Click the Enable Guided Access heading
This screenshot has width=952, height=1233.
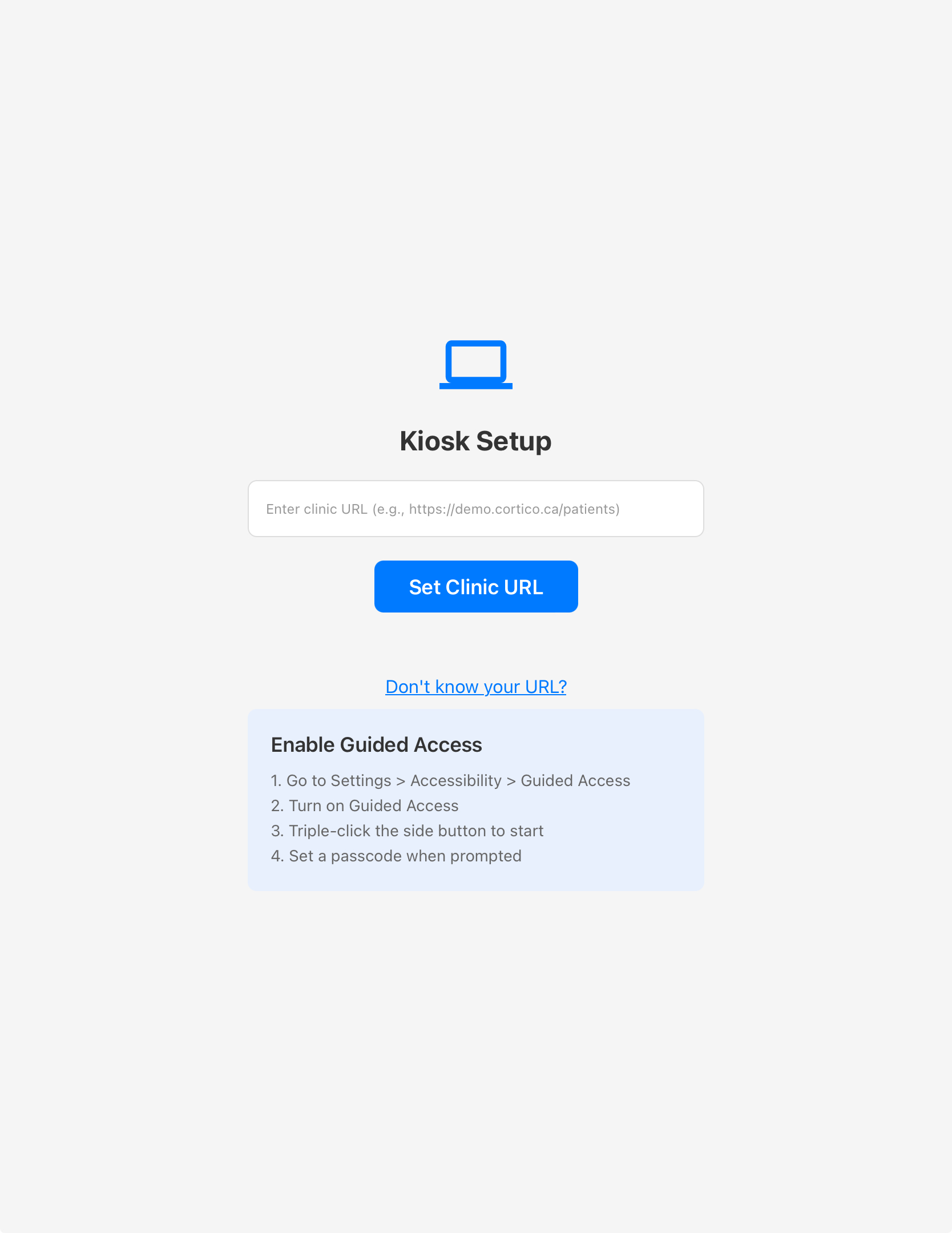tap(376, 745)
